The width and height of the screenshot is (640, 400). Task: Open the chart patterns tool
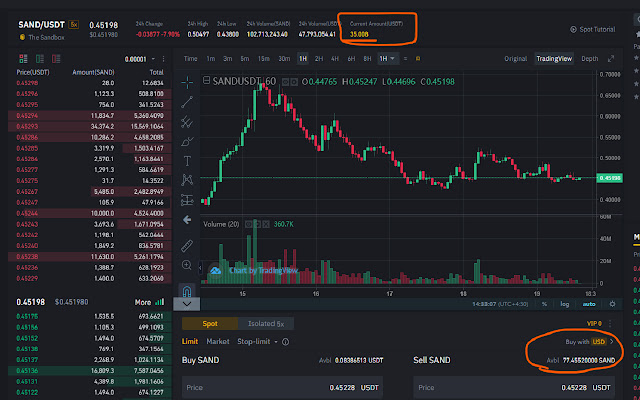[187, 180]
